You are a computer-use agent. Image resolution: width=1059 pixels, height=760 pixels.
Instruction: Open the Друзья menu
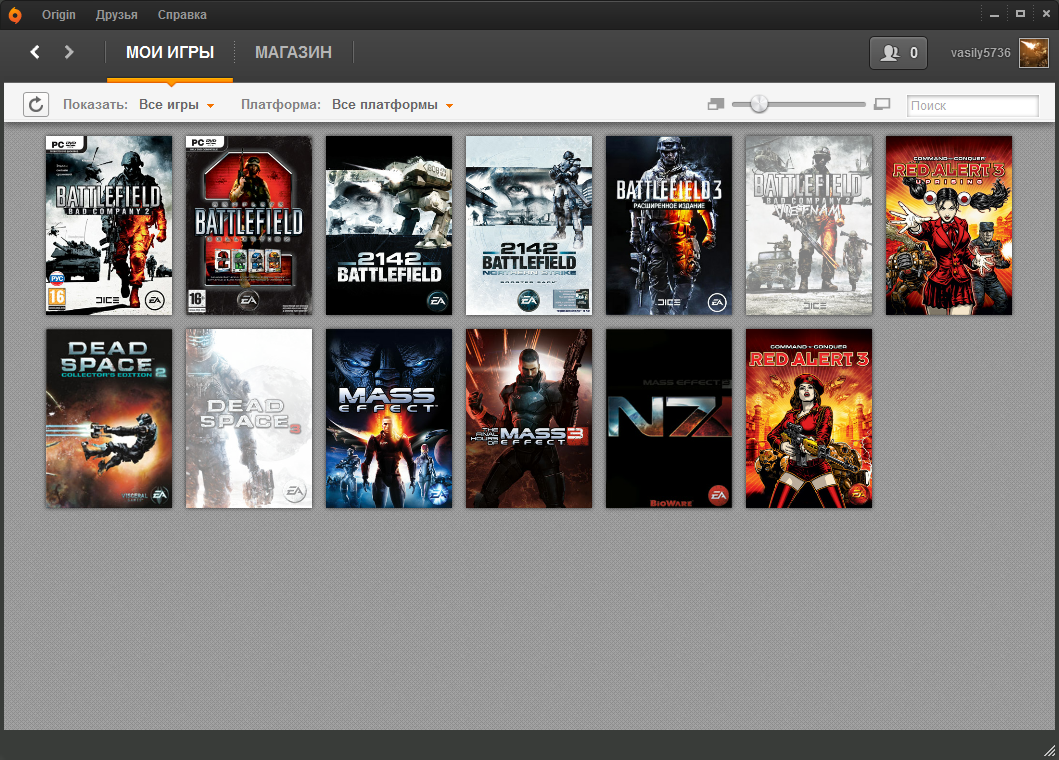coord(116,15)
